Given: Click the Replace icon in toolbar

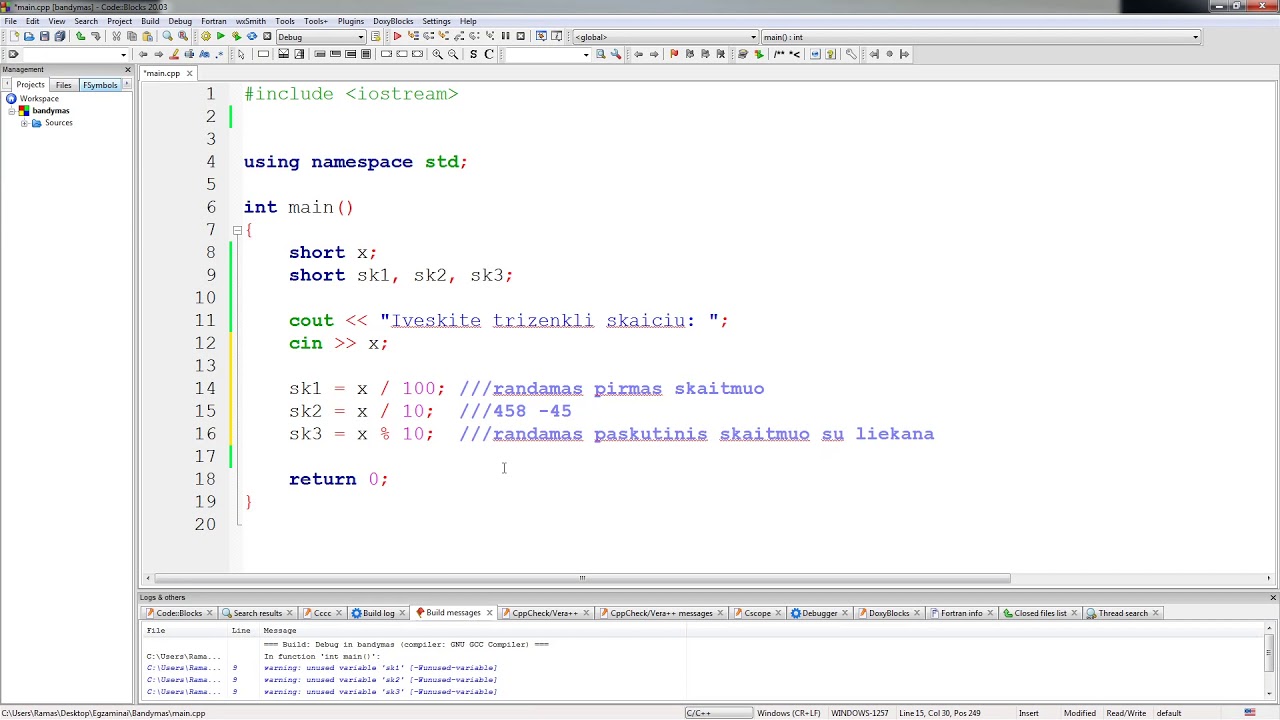Looking at the screenshot, I should tap(183, 36).
